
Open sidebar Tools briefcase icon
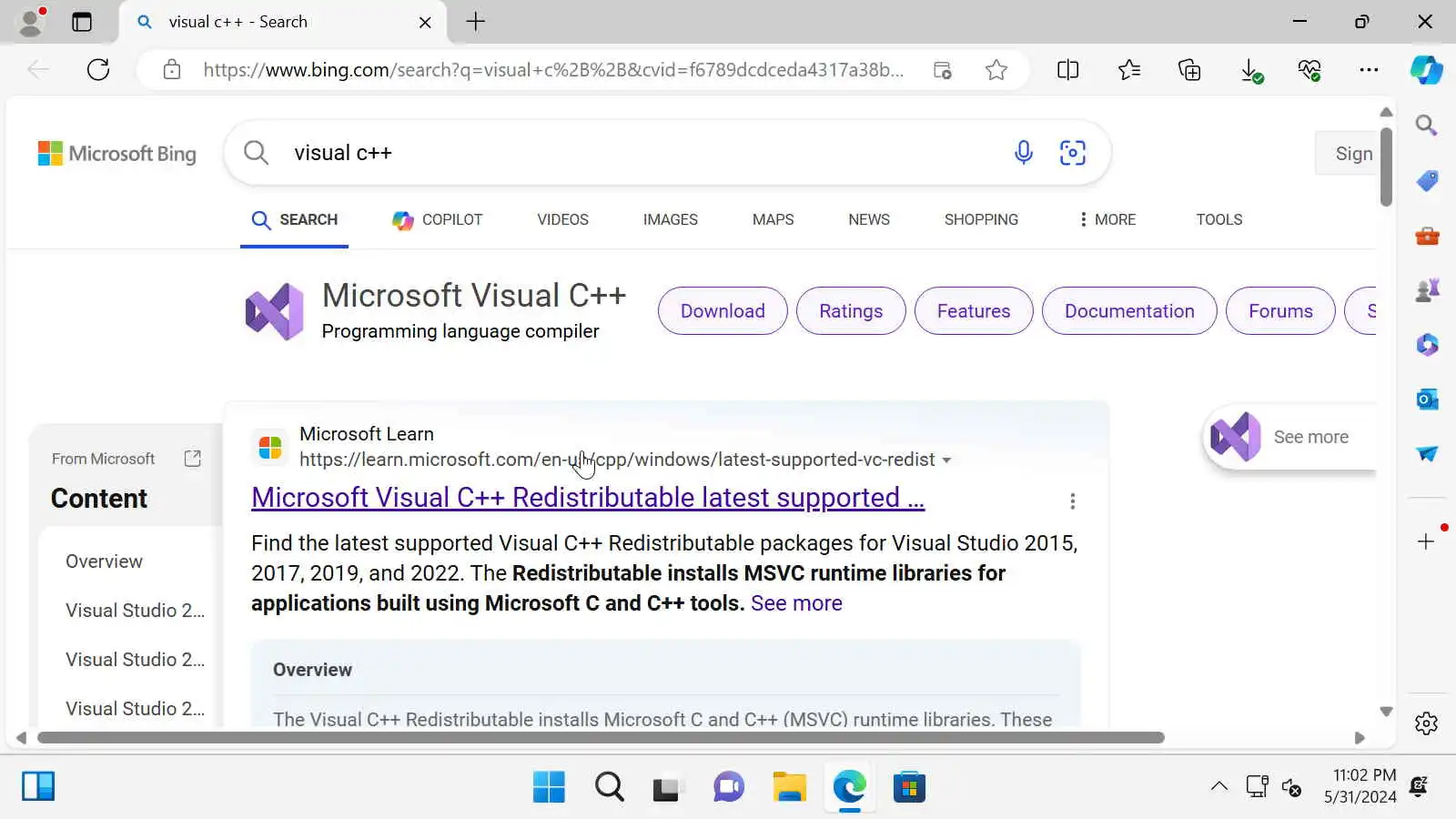1427,237
